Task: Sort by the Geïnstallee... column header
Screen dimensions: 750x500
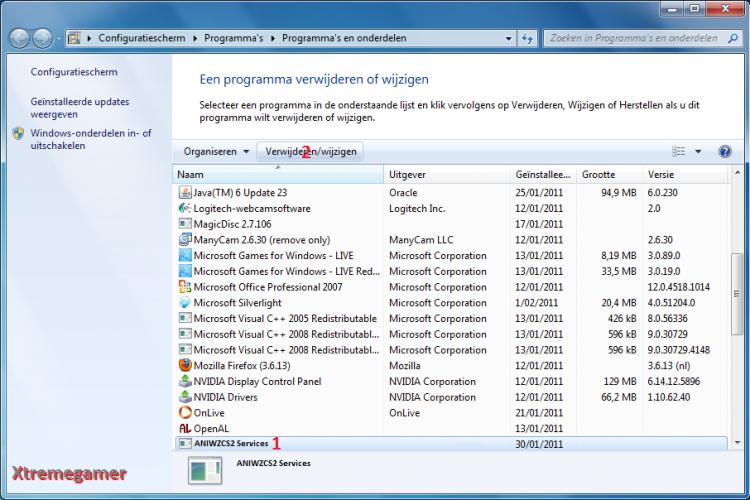Action: pyautogui.click(x=543, y=175)
